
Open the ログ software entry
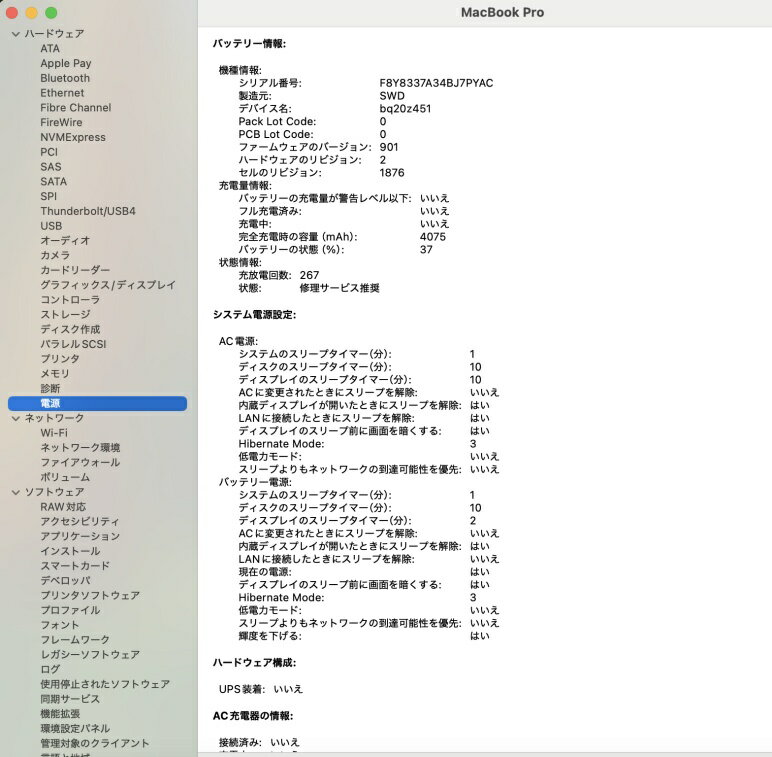click(50, 669)
